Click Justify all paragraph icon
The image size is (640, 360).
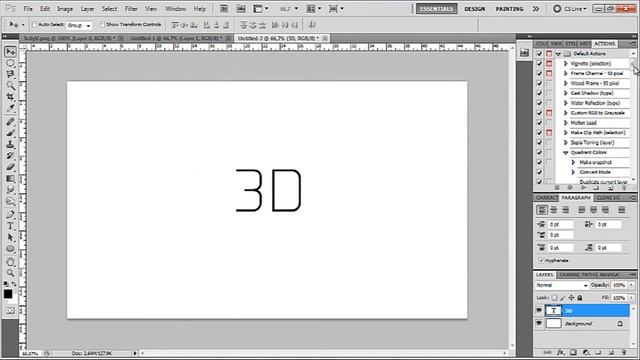(x=622, y=210)
